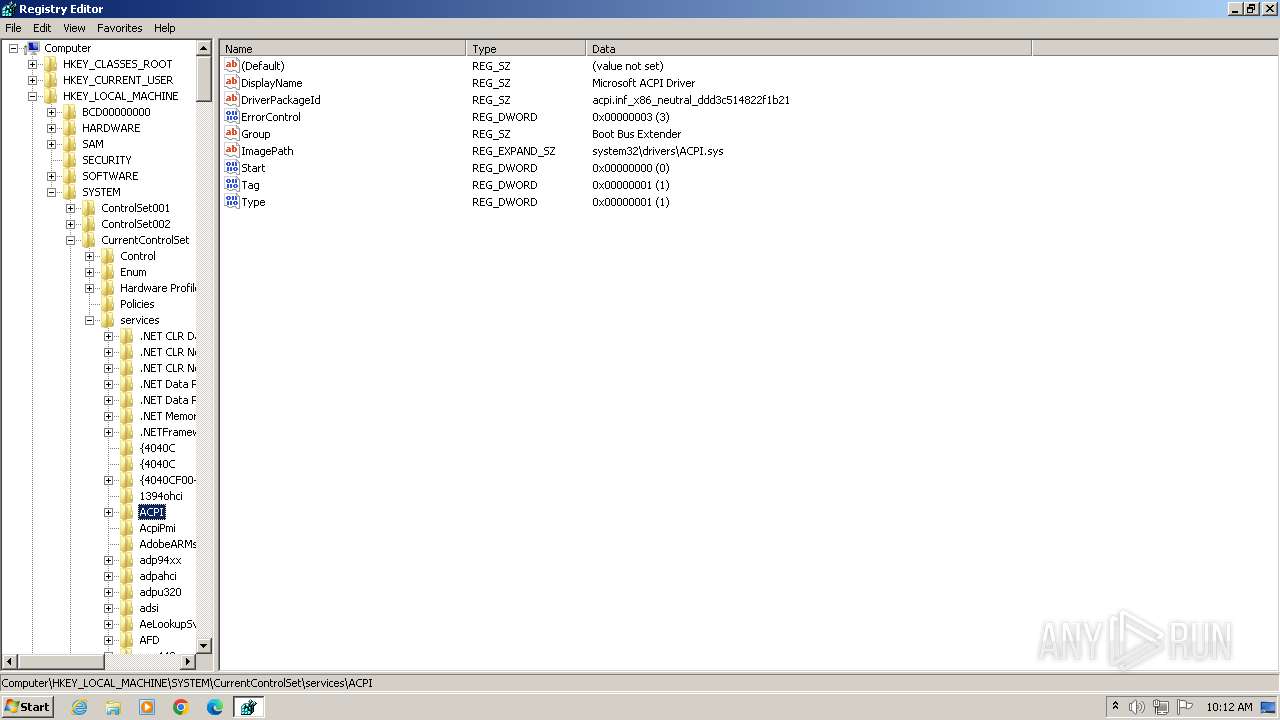Select the Hardware Profiles key
This screenshot has height=720, width=1280.
158,288
